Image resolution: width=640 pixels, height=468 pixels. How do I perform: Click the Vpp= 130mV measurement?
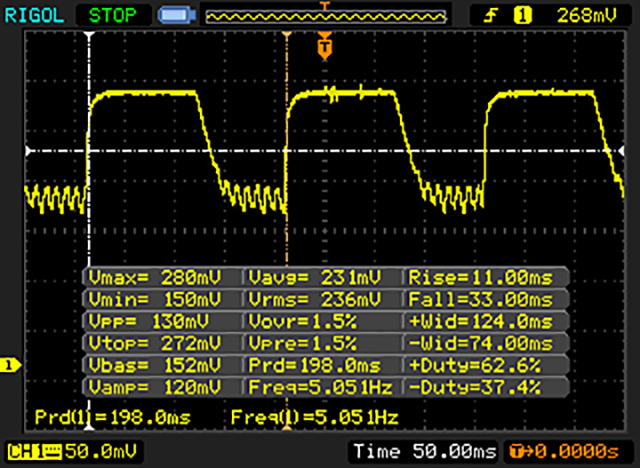(x=149, y=322)
